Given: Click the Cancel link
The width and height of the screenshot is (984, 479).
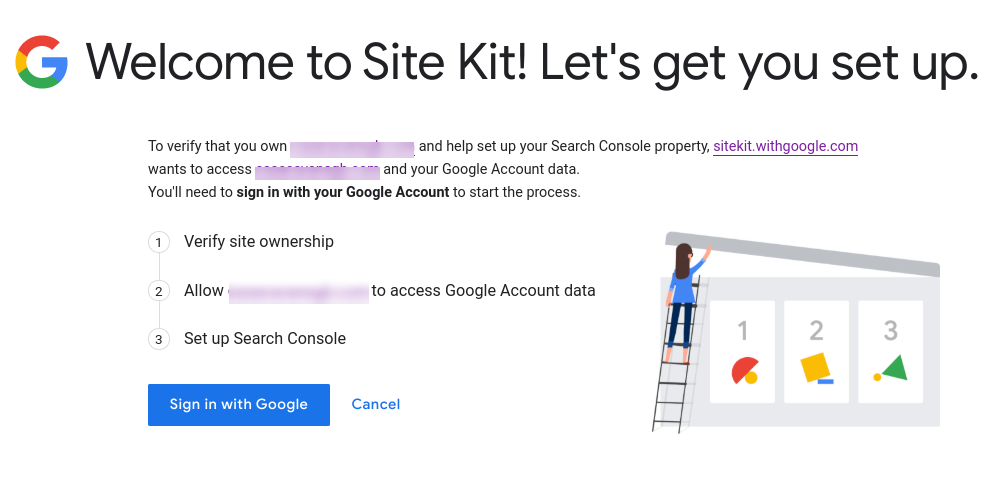Looking at the screenshot, I should (376, 404).
